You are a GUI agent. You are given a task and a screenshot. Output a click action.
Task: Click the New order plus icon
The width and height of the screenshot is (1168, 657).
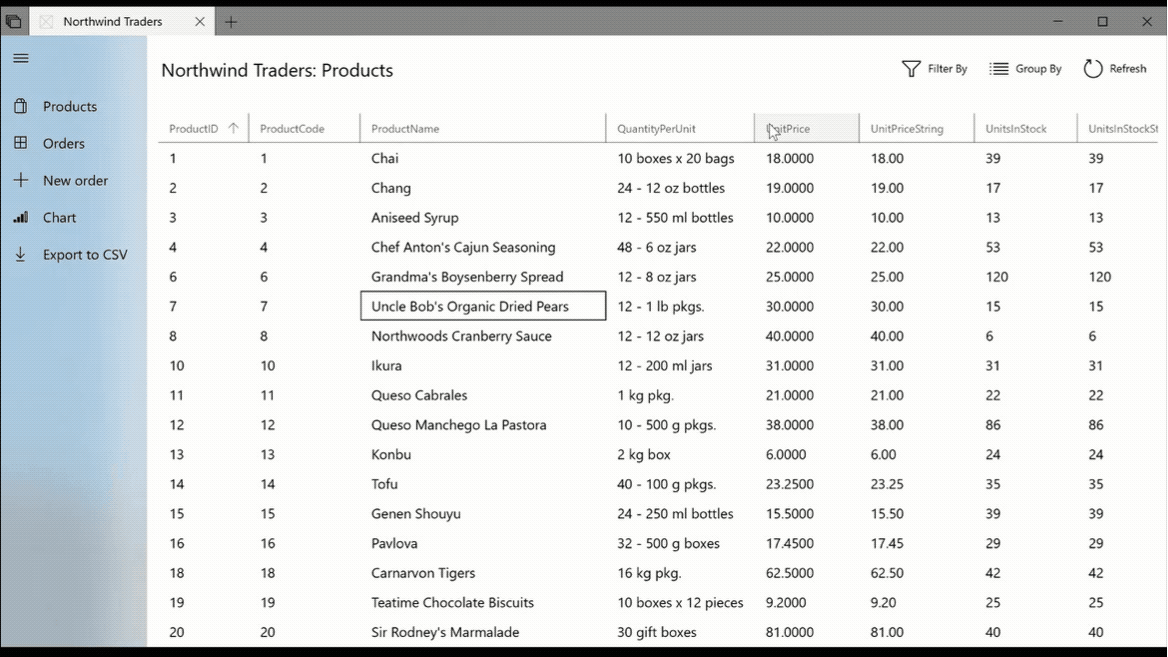19,180
